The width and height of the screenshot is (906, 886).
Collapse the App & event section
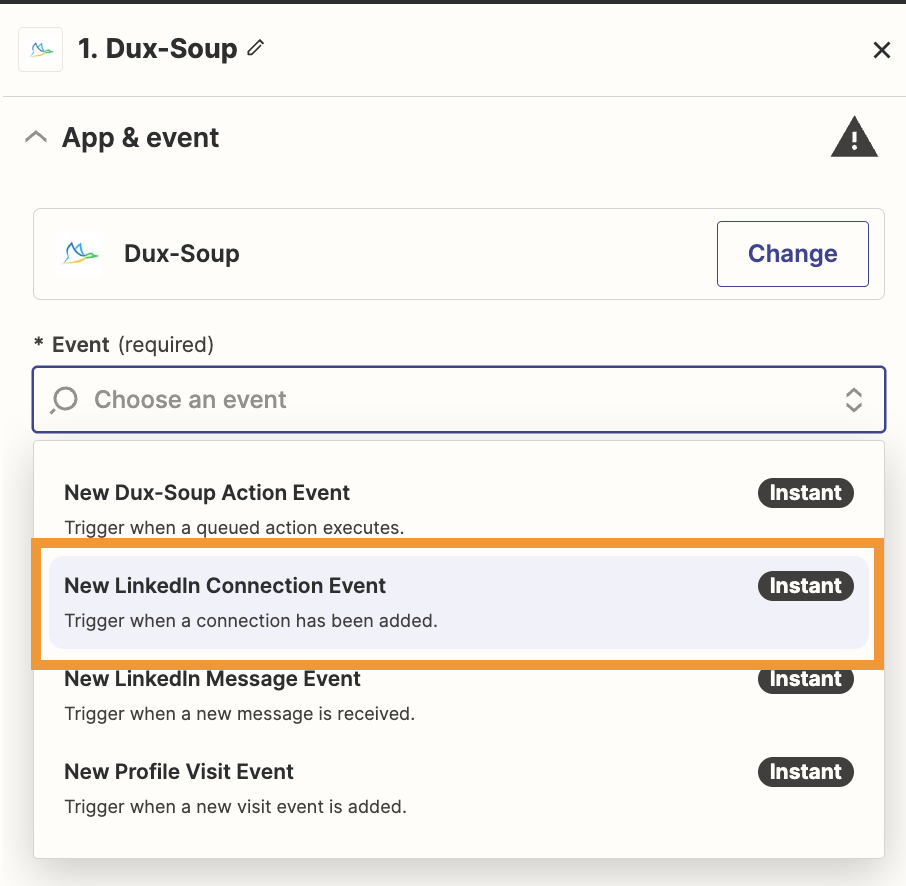[x=36, y=137]
